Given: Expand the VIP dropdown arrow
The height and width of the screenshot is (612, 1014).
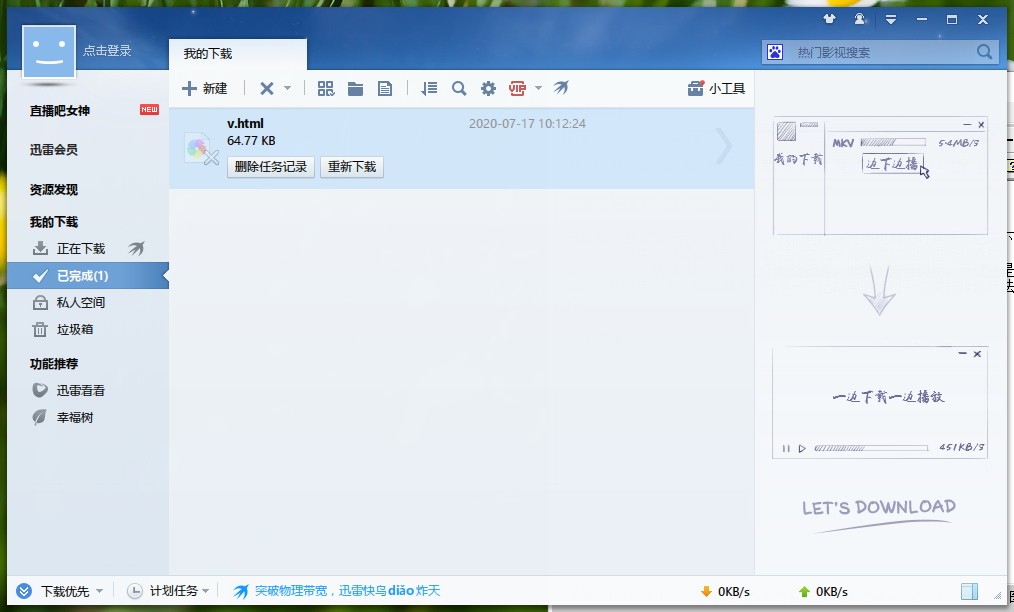Looking at the screenshot, I should (x=538, y=88).
